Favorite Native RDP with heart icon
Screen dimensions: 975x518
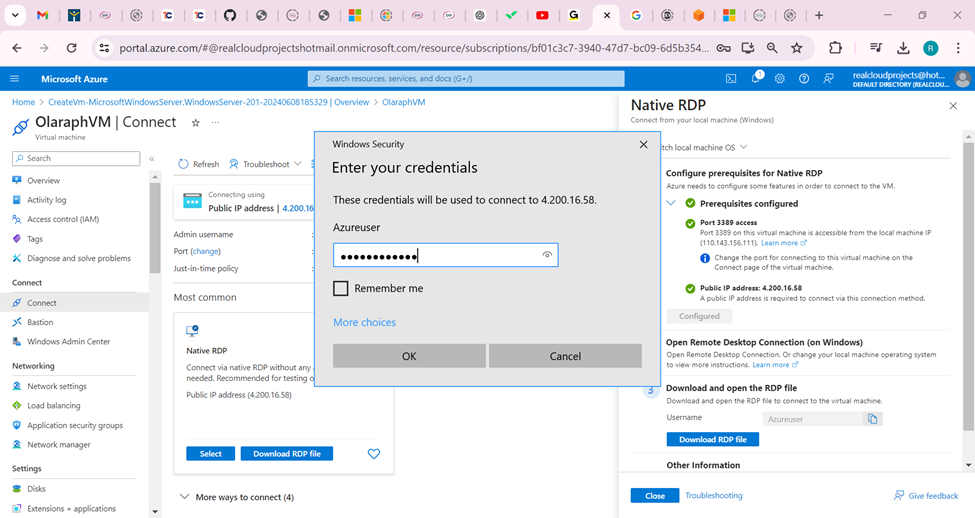coord(374,454)
